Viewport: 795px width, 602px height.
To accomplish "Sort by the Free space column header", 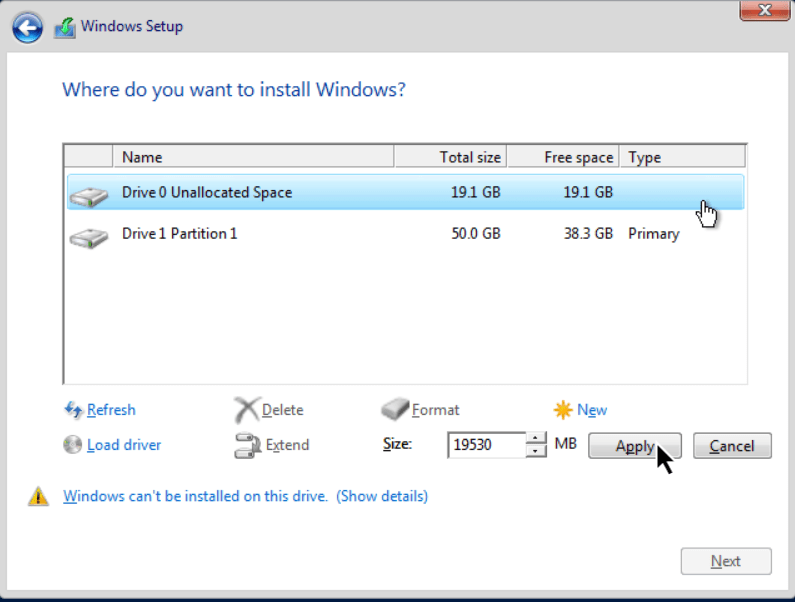I will [563, 157].
